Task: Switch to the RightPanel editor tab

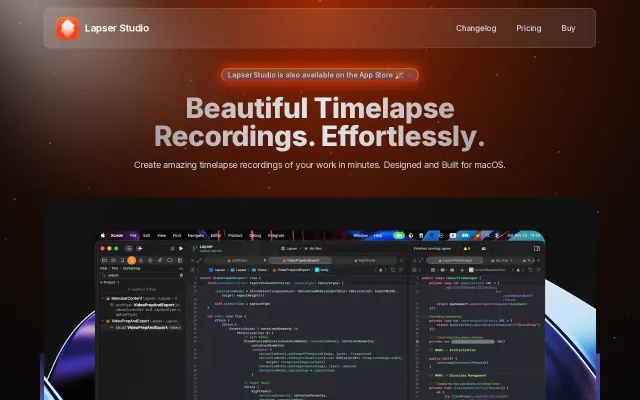Action: coord(364,260)
